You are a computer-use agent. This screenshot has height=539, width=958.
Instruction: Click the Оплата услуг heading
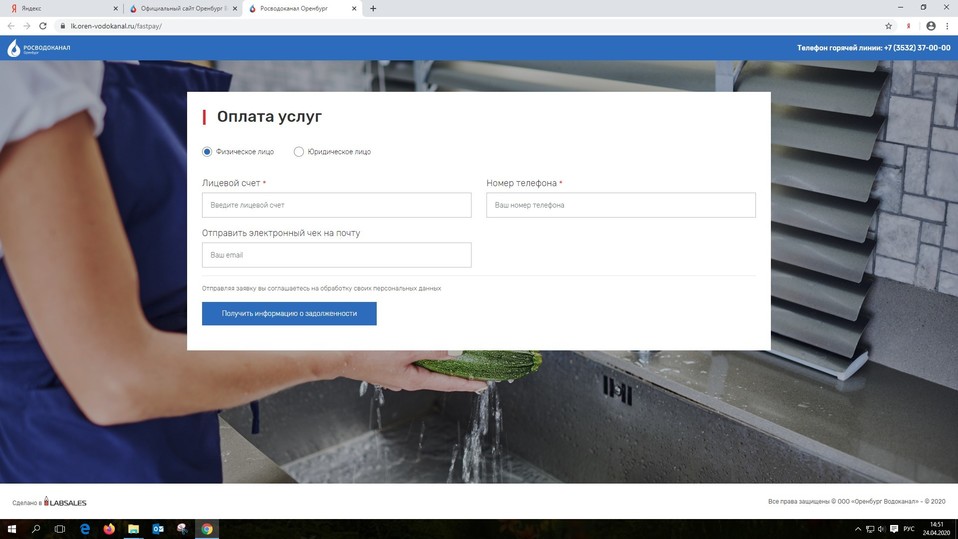269,117
